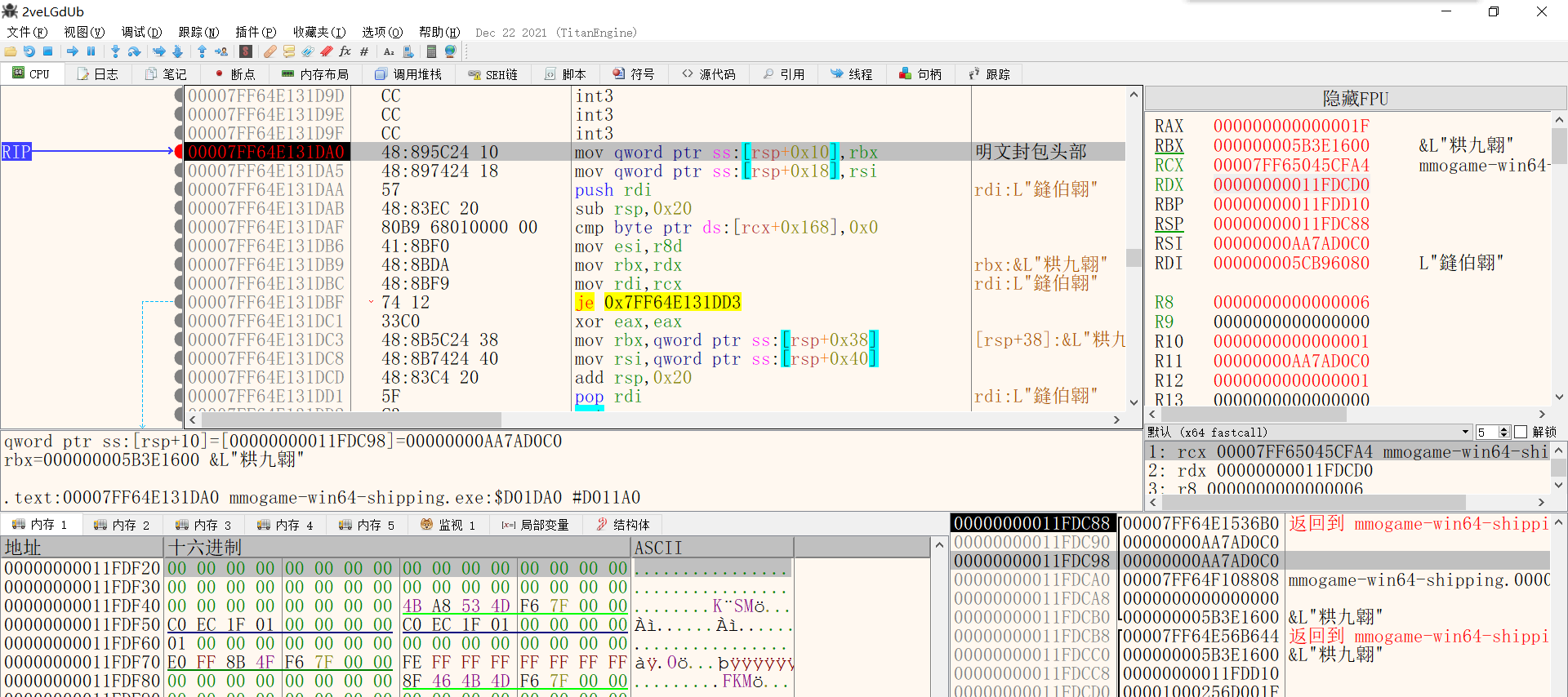1568x697 pixels.
Task: Switch to the 线程 threads tab
Action: pyautogui.click(x=852, y=73)
